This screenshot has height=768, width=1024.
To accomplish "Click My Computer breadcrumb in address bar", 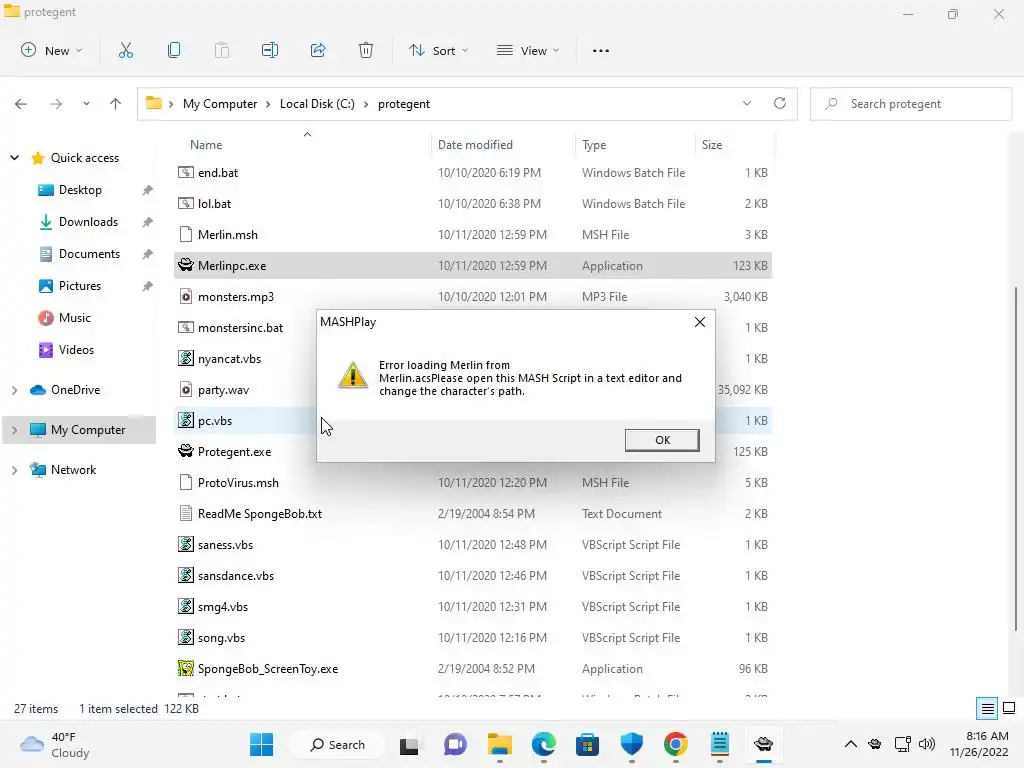I will point(219,104).
